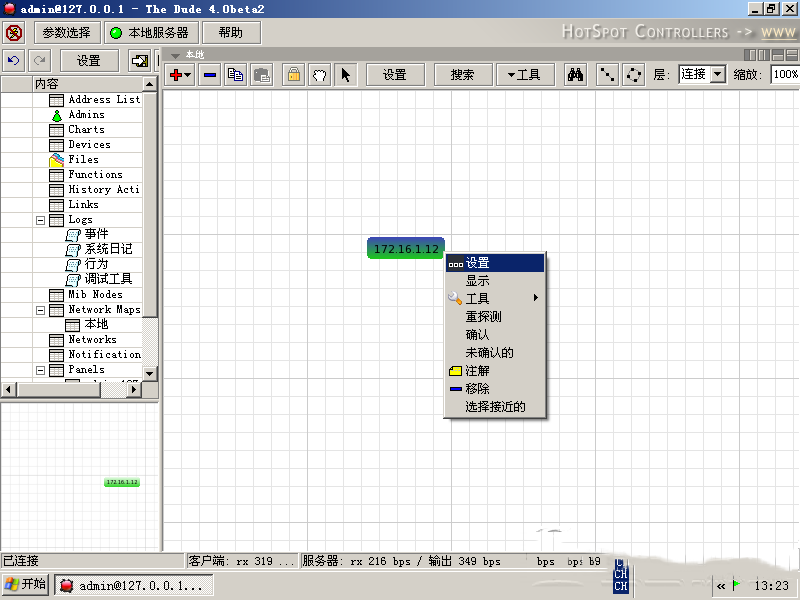Click the triangle beside 本地 pane title

pyautogui.click(x=176, y=55)
